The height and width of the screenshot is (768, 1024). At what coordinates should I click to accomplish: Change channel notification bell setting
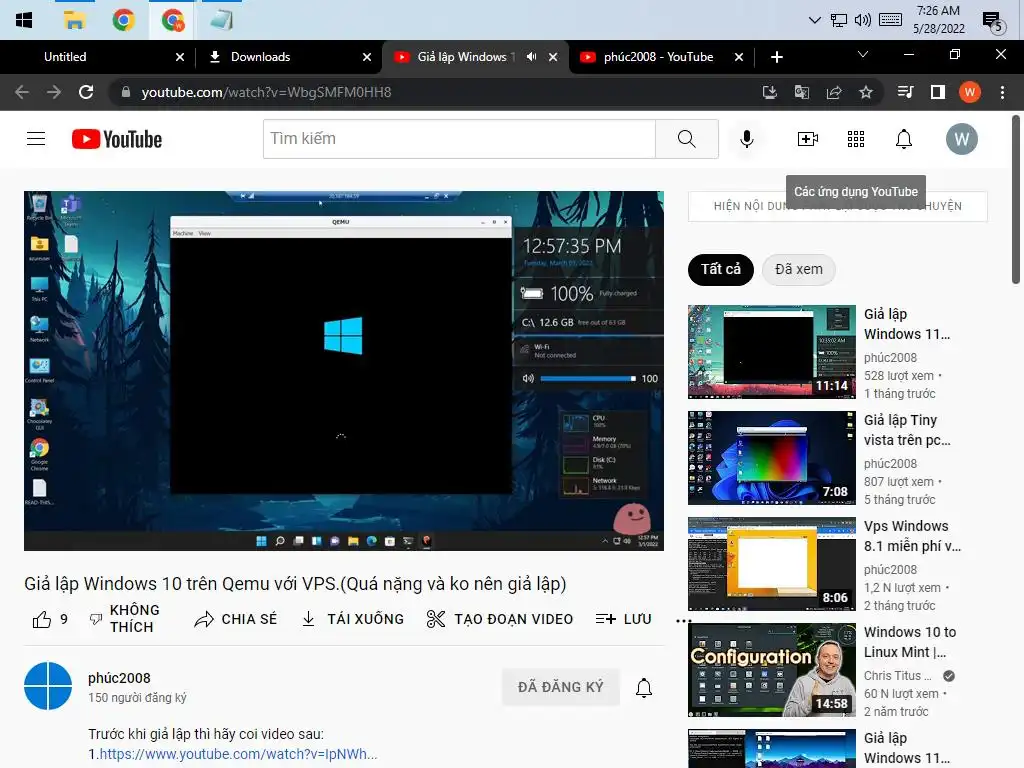pyautogui.click(x=644, y=687)
